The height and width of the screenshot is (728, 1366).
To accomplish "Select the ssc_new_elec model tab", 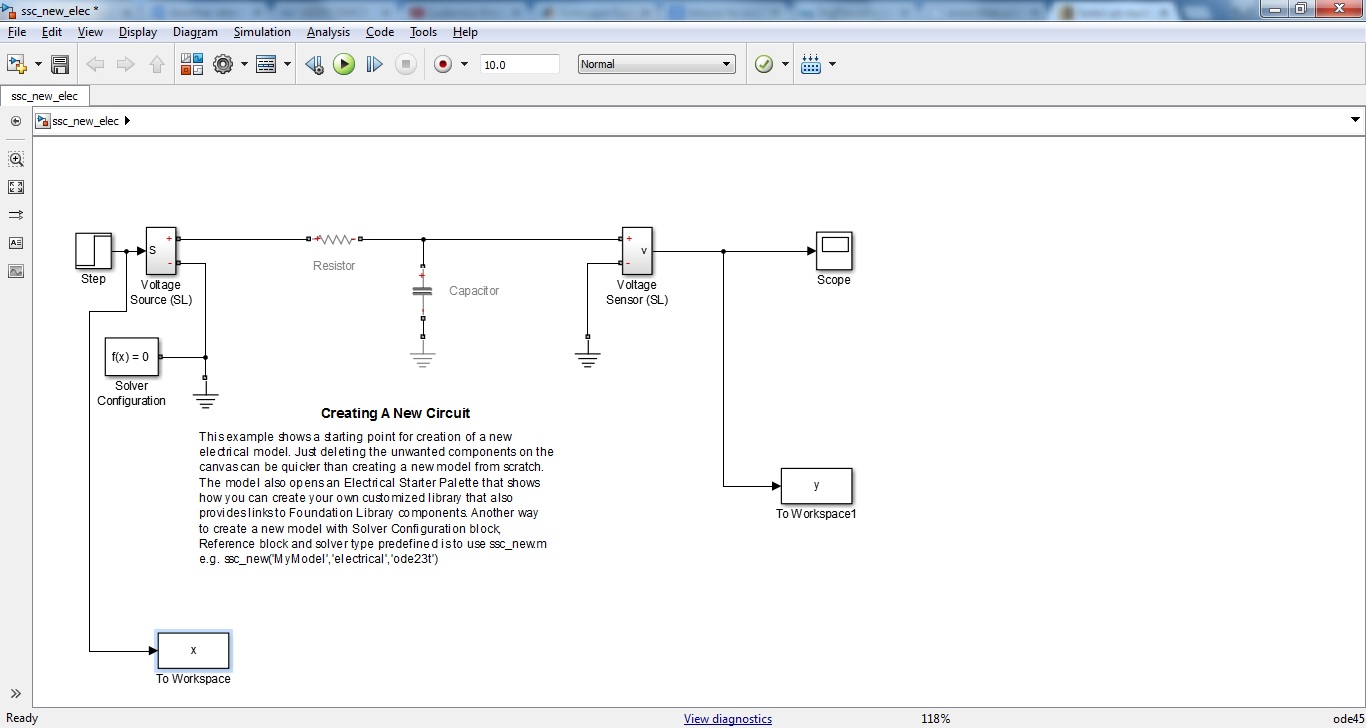I will (x=45, y=96).
